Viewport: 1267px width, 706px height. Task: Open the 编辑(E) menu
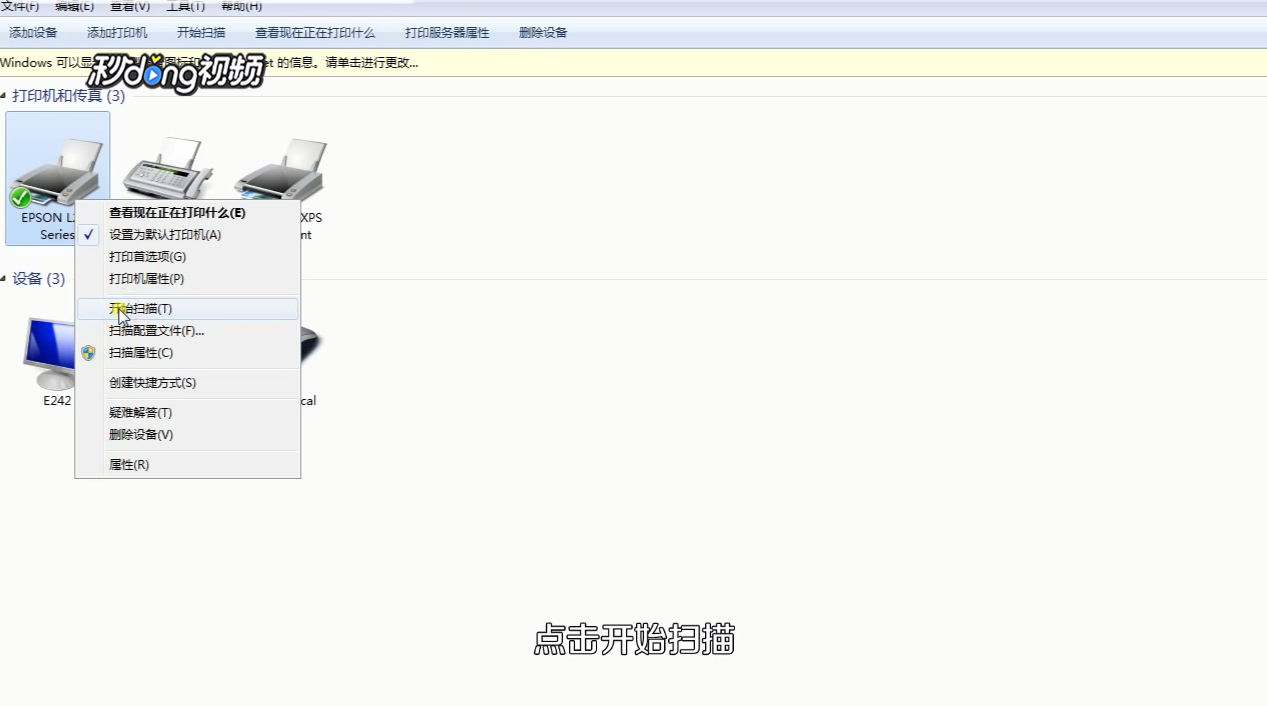pos(74,6)
